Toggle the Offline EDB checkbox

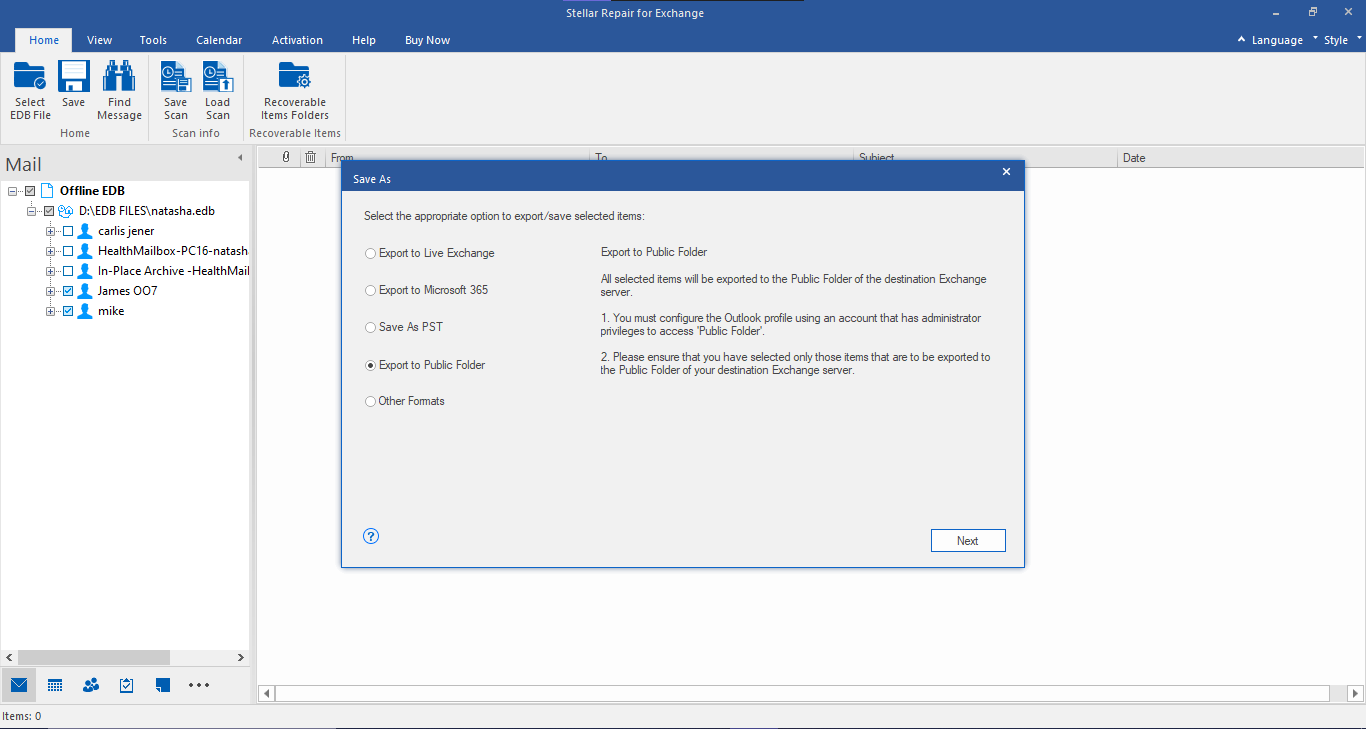click(x=30, y=191)
